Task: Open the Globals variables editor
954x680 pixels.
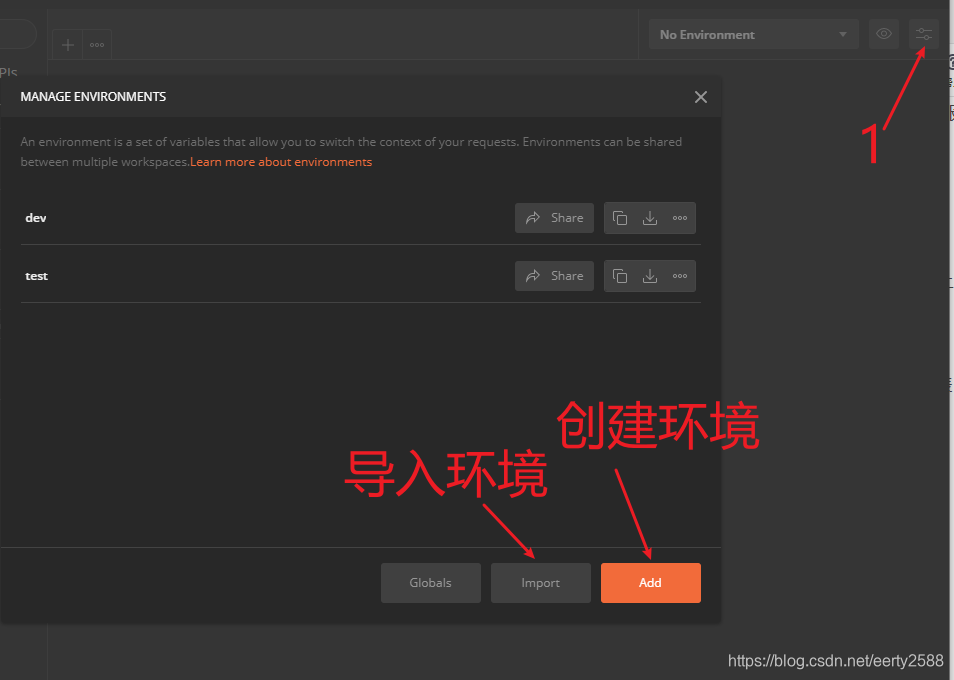Action: (430, 582)
